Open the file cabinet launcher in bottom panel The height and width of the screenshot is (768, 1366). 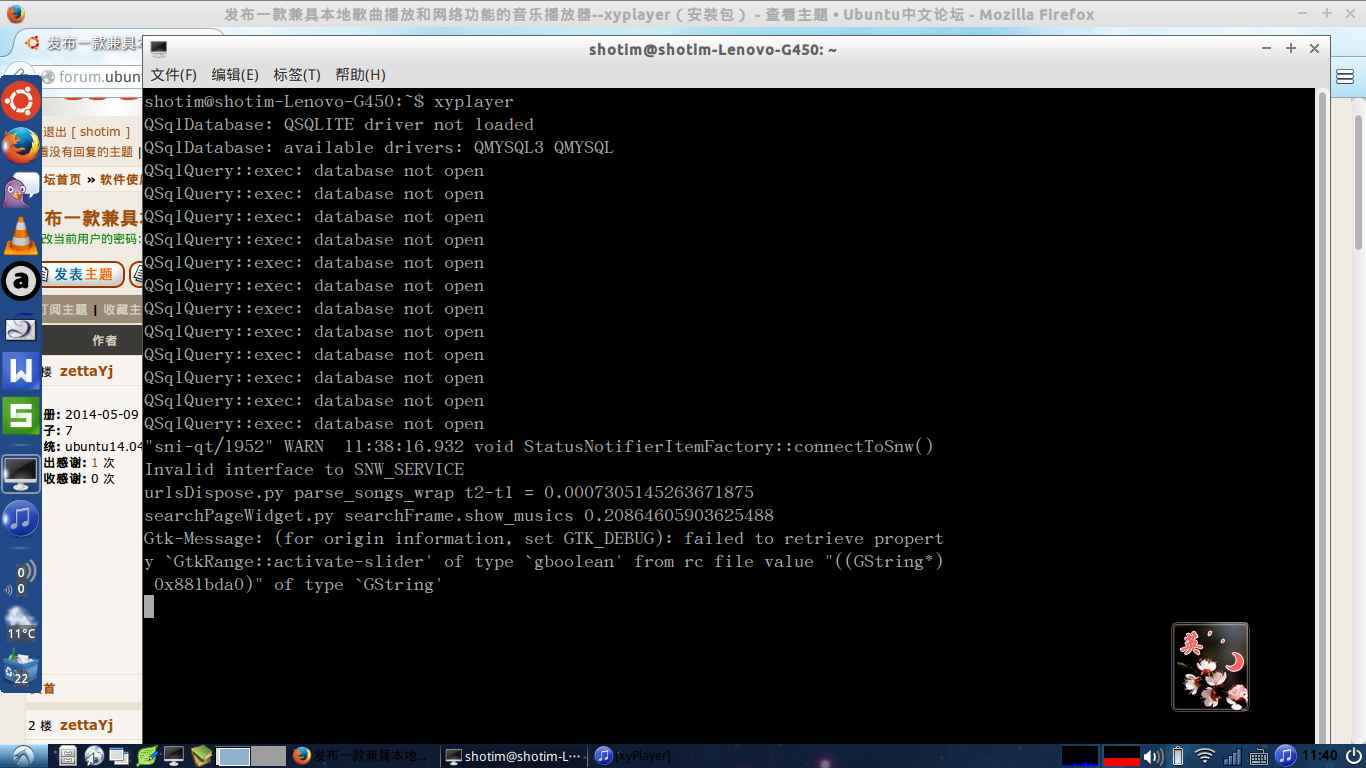pos(68,756)
